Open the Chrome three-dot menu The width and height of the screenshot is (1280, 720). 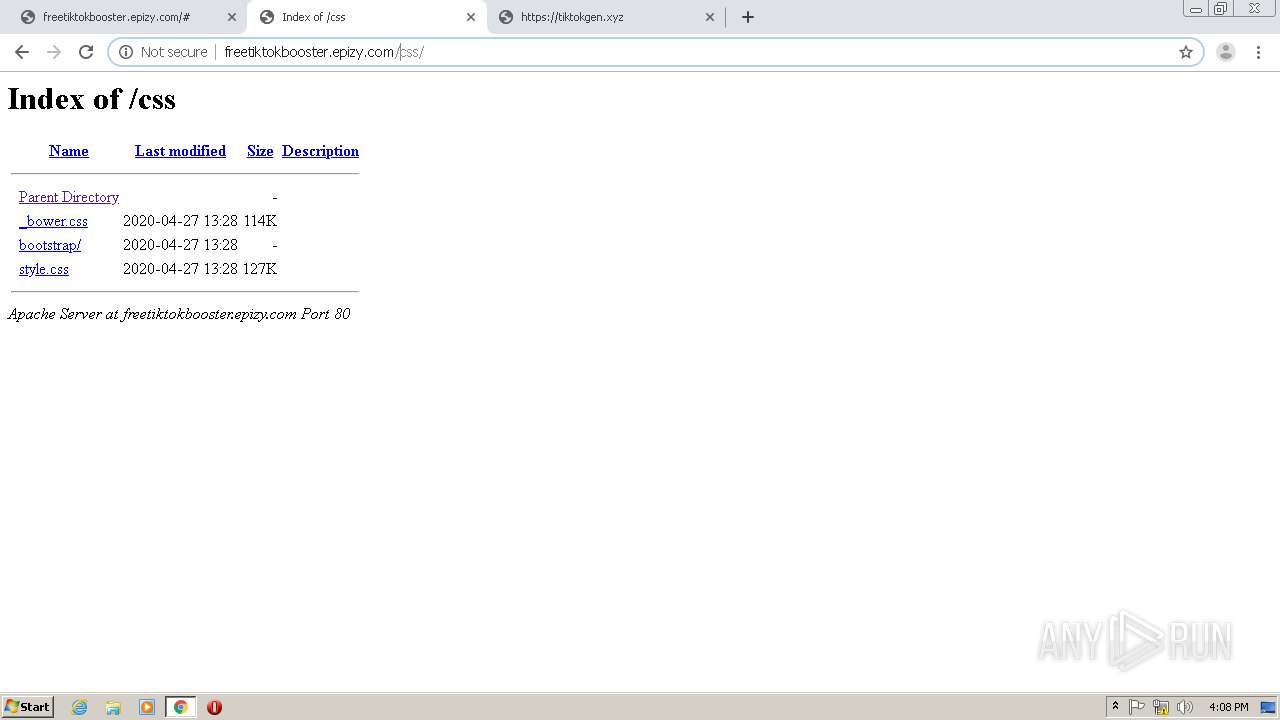[x=1258, y=52]
